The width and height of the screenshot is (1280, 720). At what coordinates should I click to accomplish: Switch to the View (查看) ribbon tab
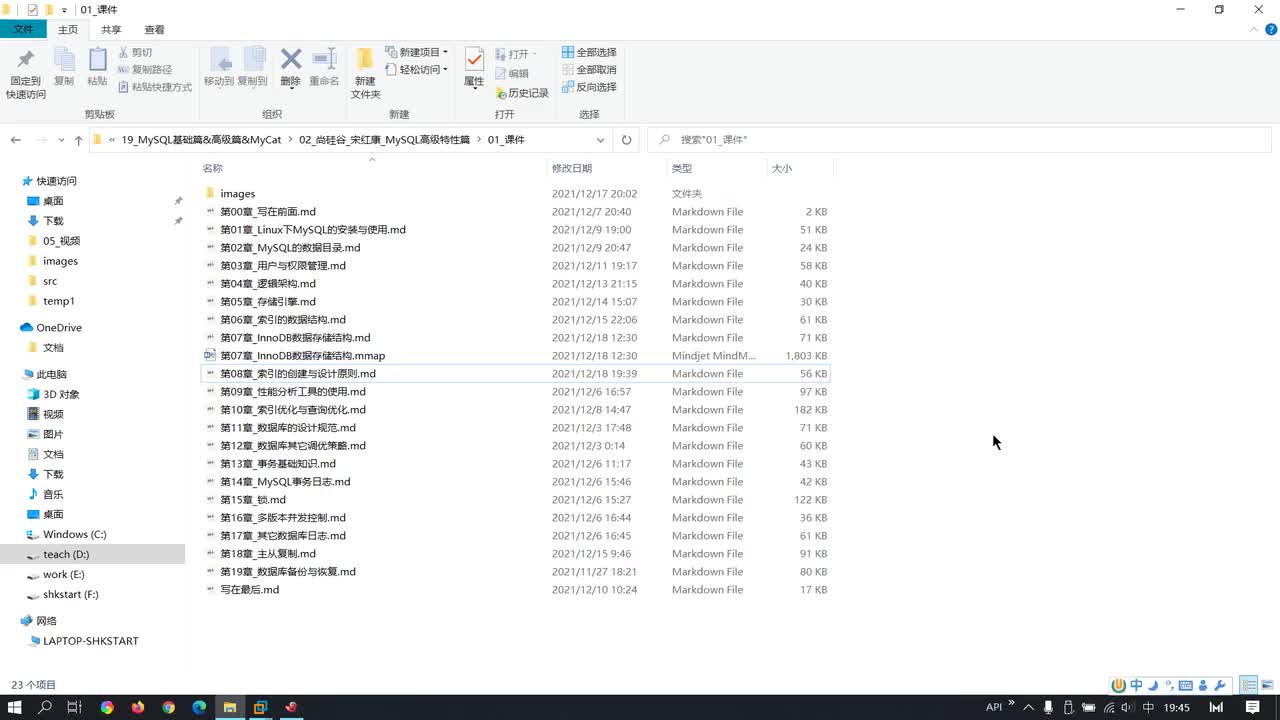tap(155, 30)
